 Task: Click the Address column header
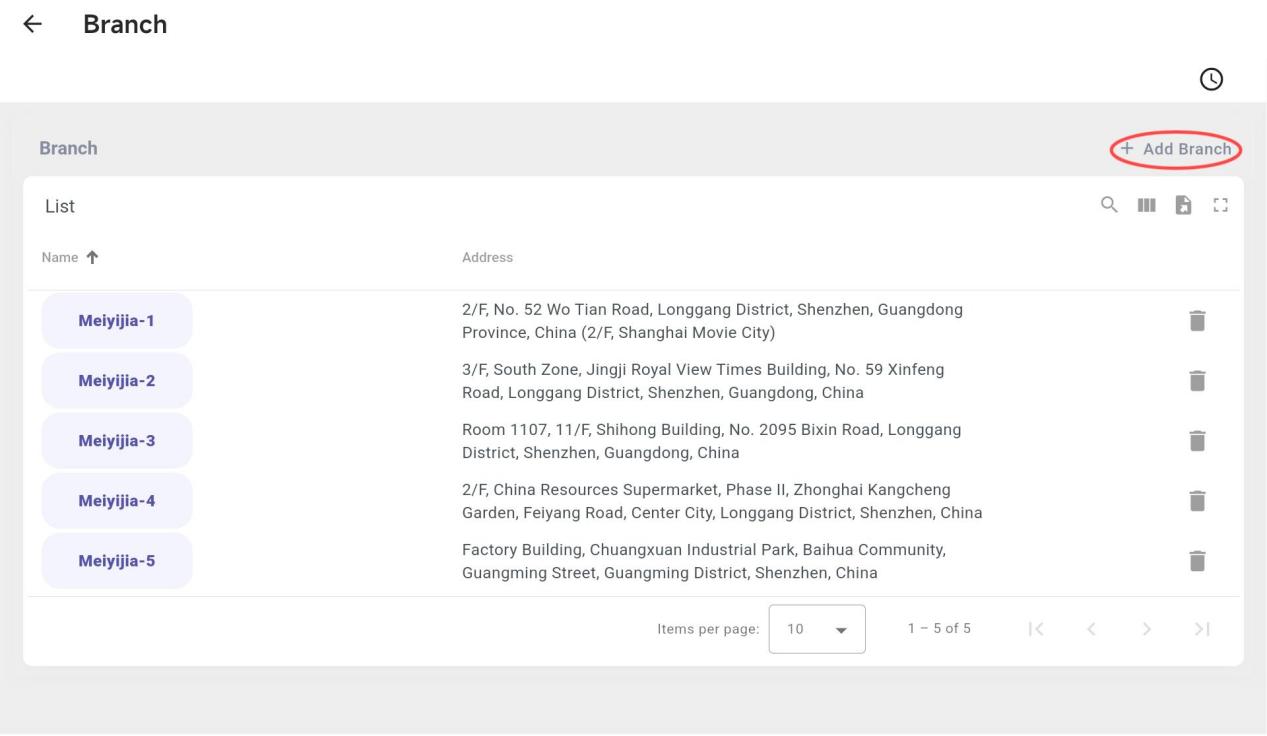tap(487, 258)
